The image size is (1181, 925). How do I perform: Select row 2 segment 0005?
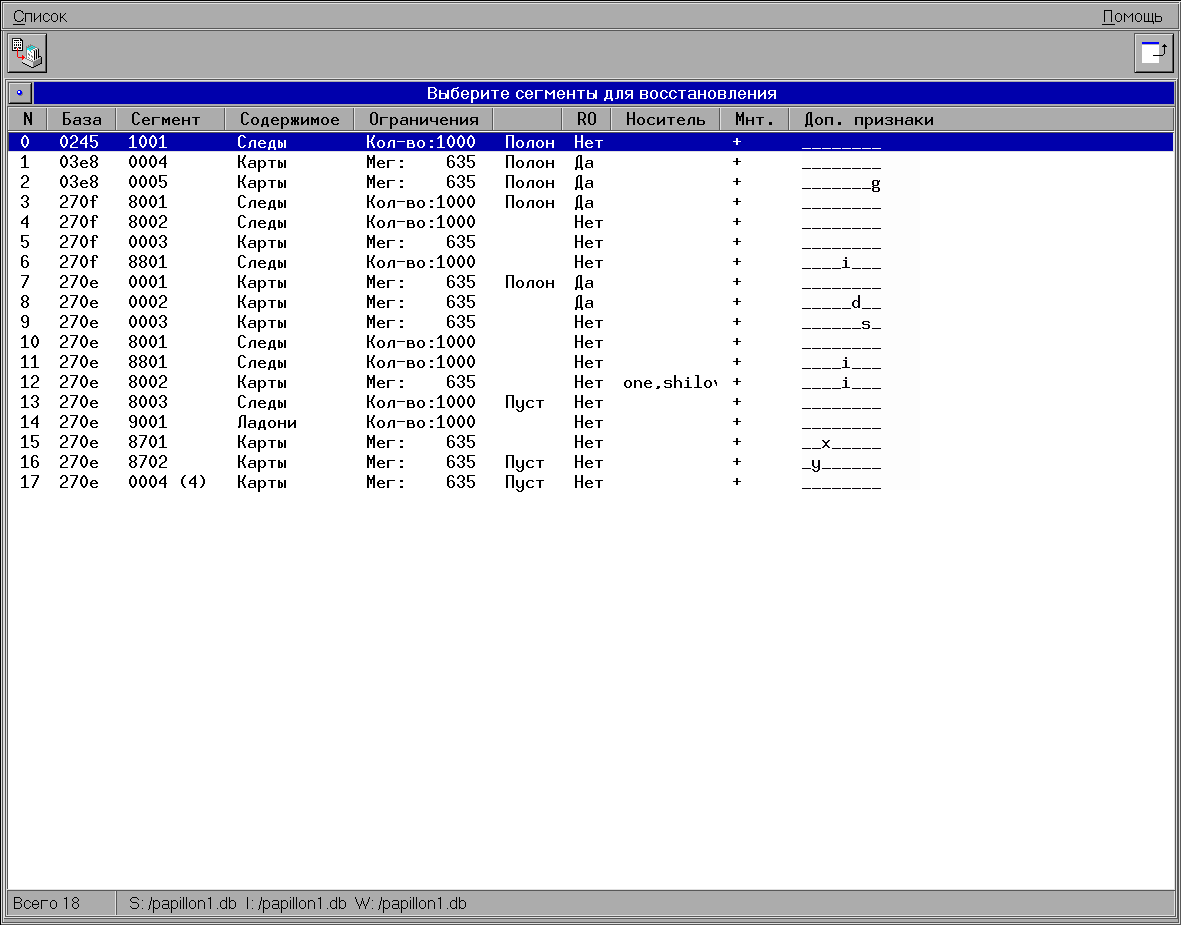coord(590,182)
